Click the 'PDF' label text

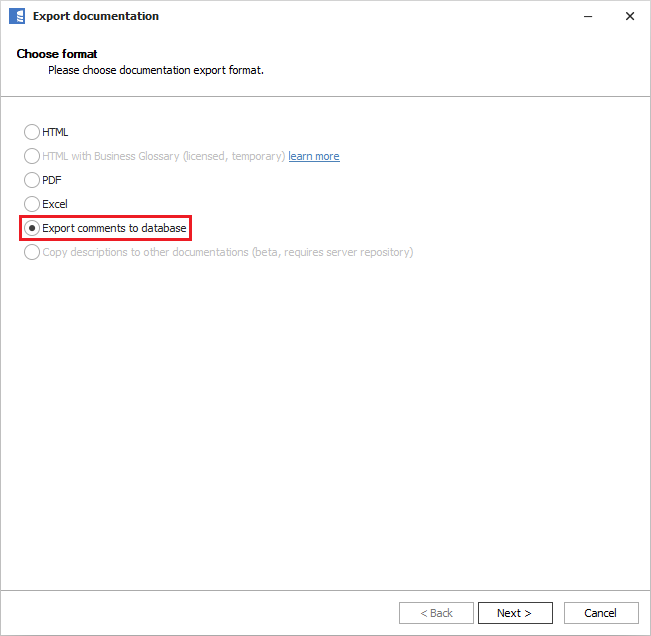tap(52, 180)
